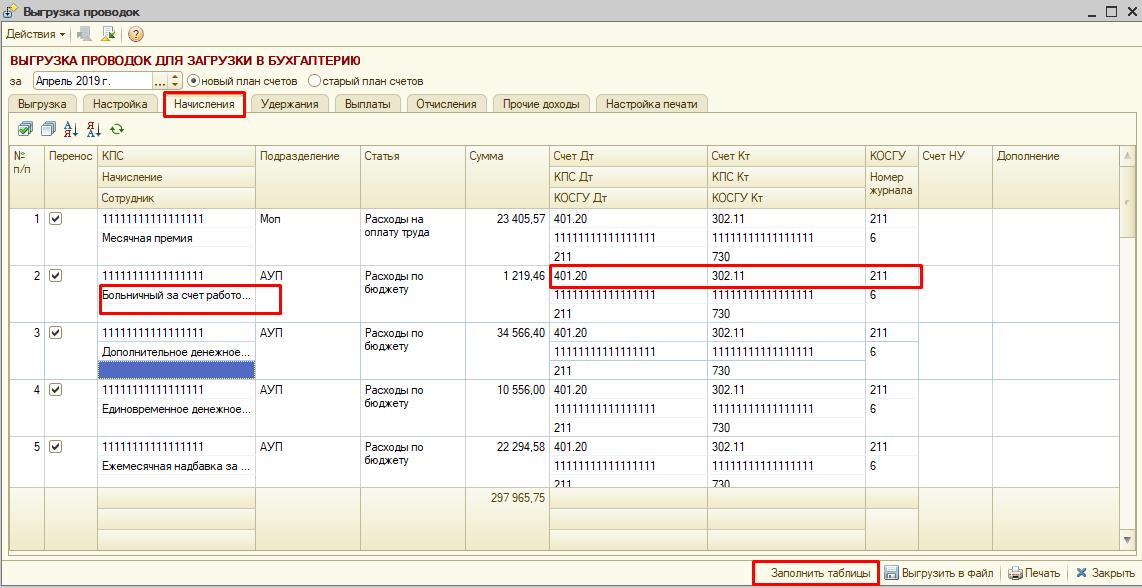Open the Настройка печати tab
Image resolution: width=1142 pixels, height=588 pixels.
(x=651, y=104)
